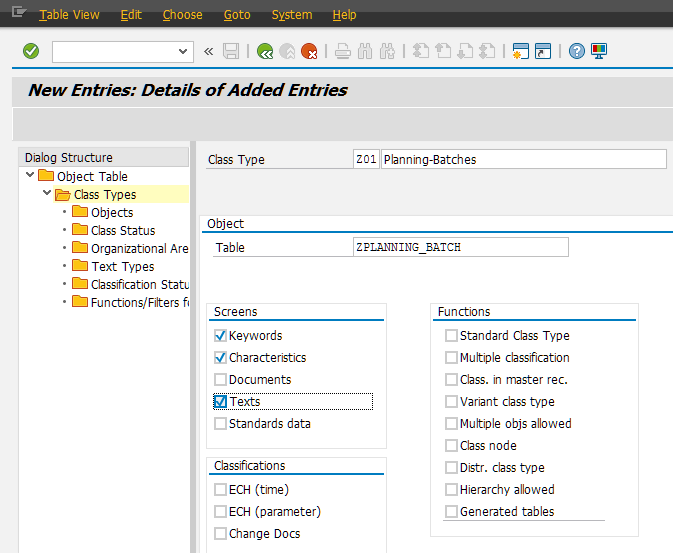The height and width of the screenshot is (553, 673).
Task: Click the Save diskette icon
Action: pyautogui.click(x=231, y=51)
